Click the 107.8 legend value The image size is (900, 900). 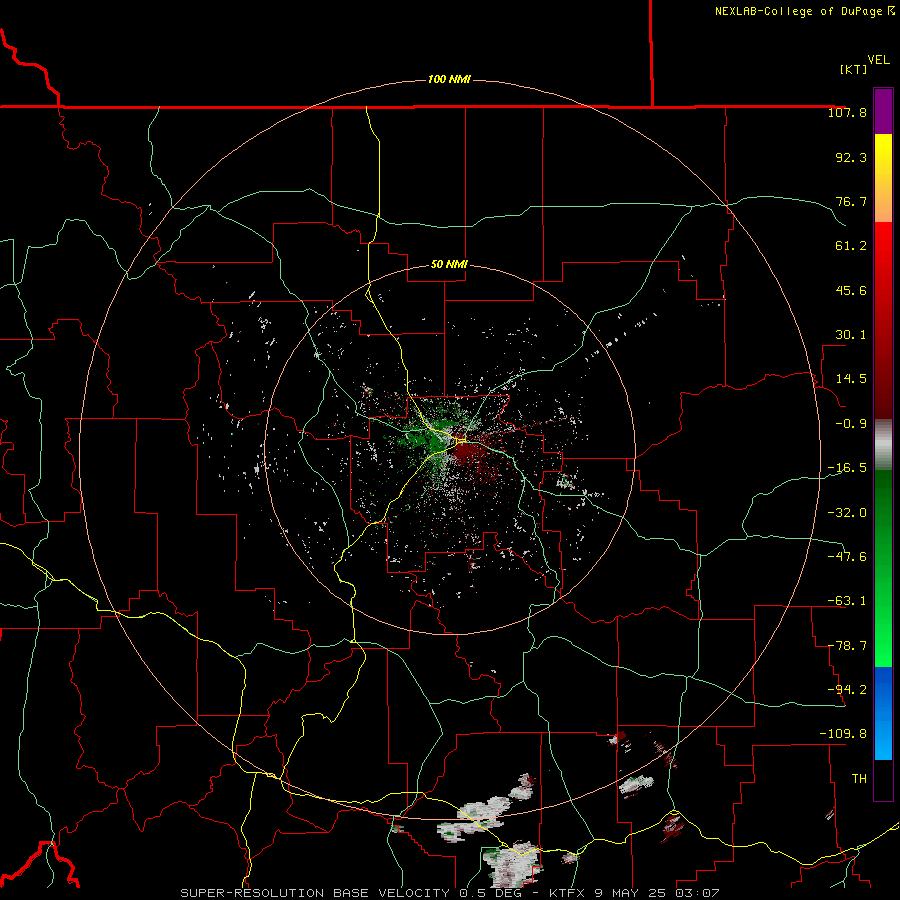click(x=847, y=112)
